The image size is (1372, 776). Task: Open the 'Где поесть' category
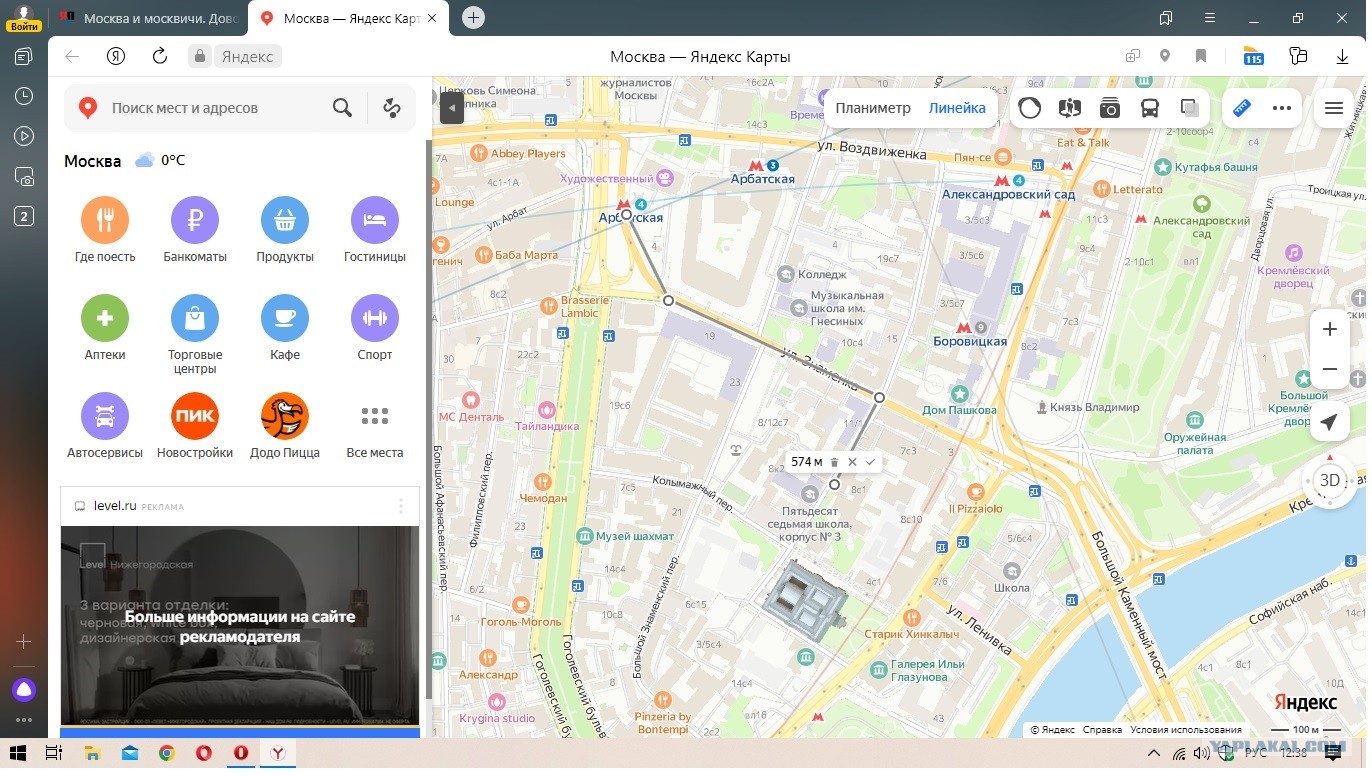click(x=105, y=221)
